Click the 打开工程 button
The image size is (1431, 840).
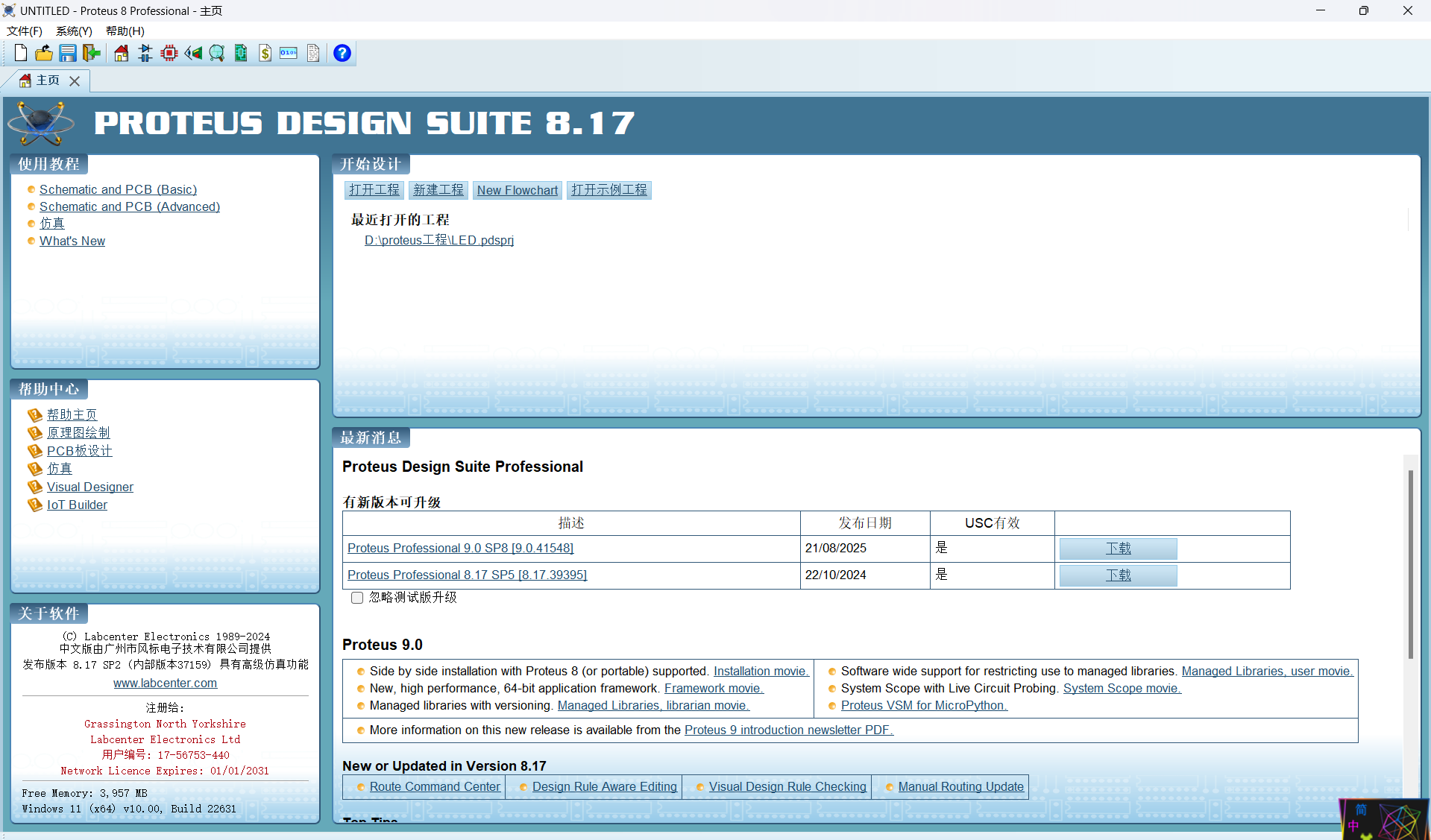pyautogui.click(x=374, y=190)
